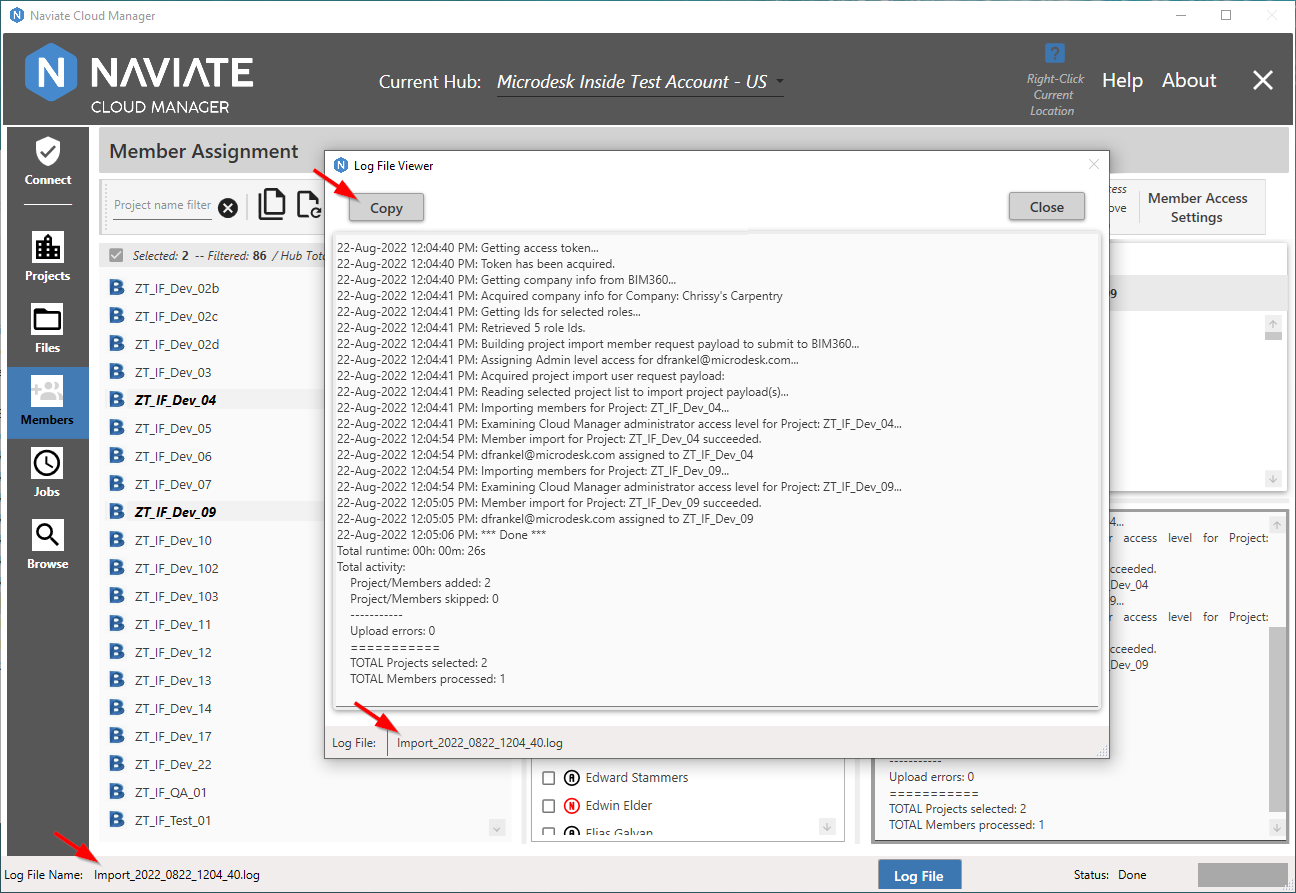Viewport: 1296px width, 893px height.
Task: Open the About menu
Action: (1189, 81)
